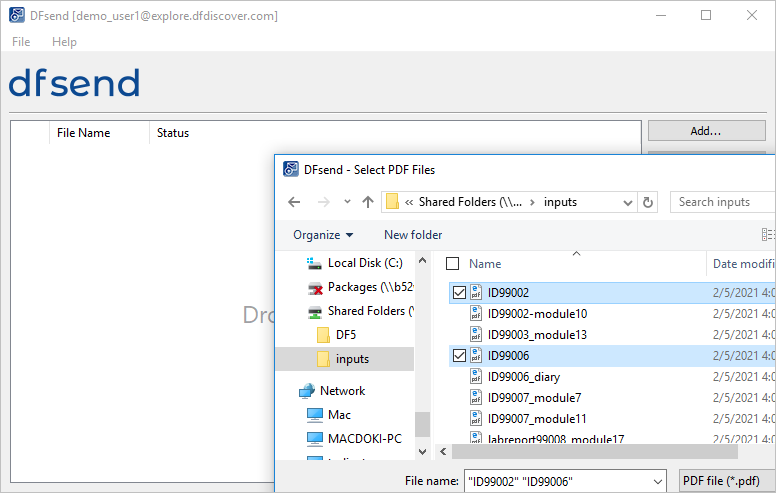This screenshot has width=776, height=493.
Task: Click the Packages network drive icon
Action: point(315,288)
